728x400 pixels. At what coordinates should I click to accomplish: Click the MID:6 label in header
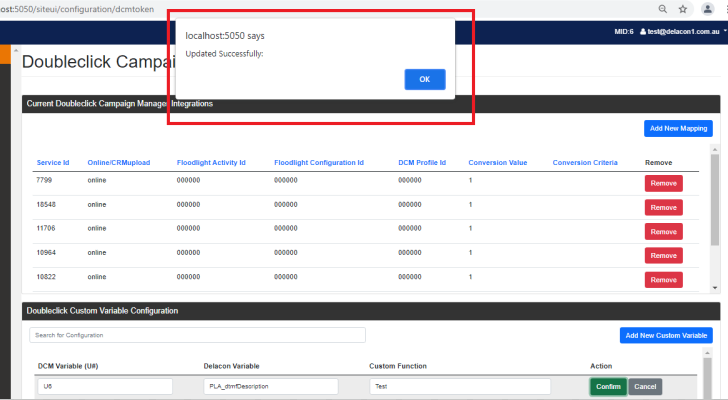[624, 32]
